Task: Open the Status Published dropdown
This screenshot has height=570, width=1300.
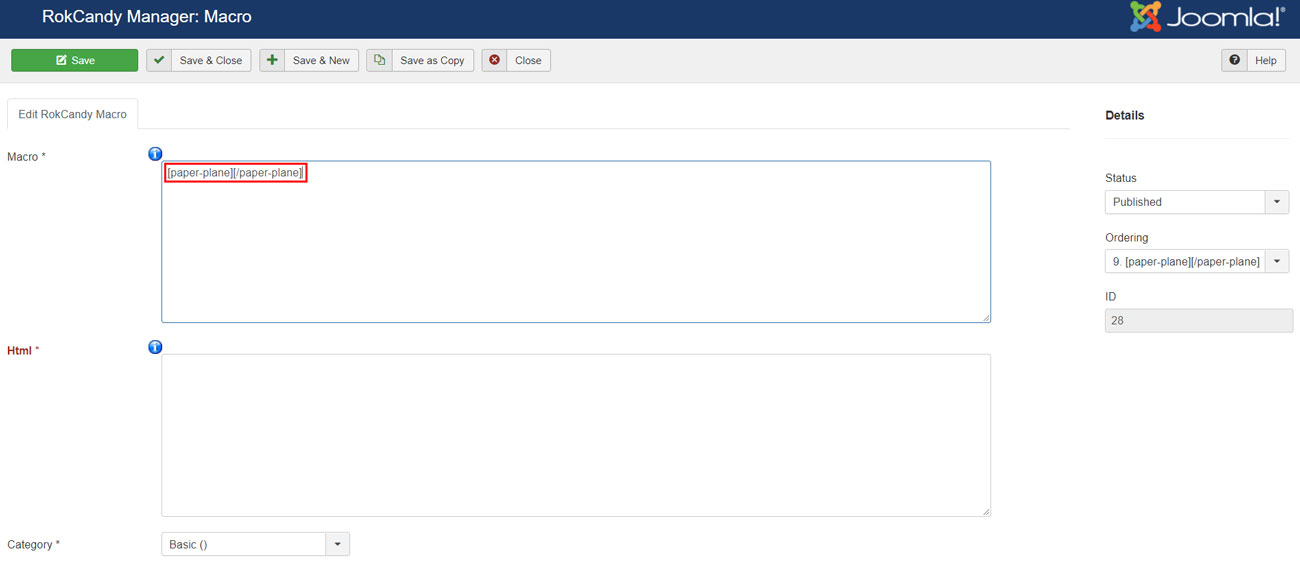Action: tap(1197, 202)
